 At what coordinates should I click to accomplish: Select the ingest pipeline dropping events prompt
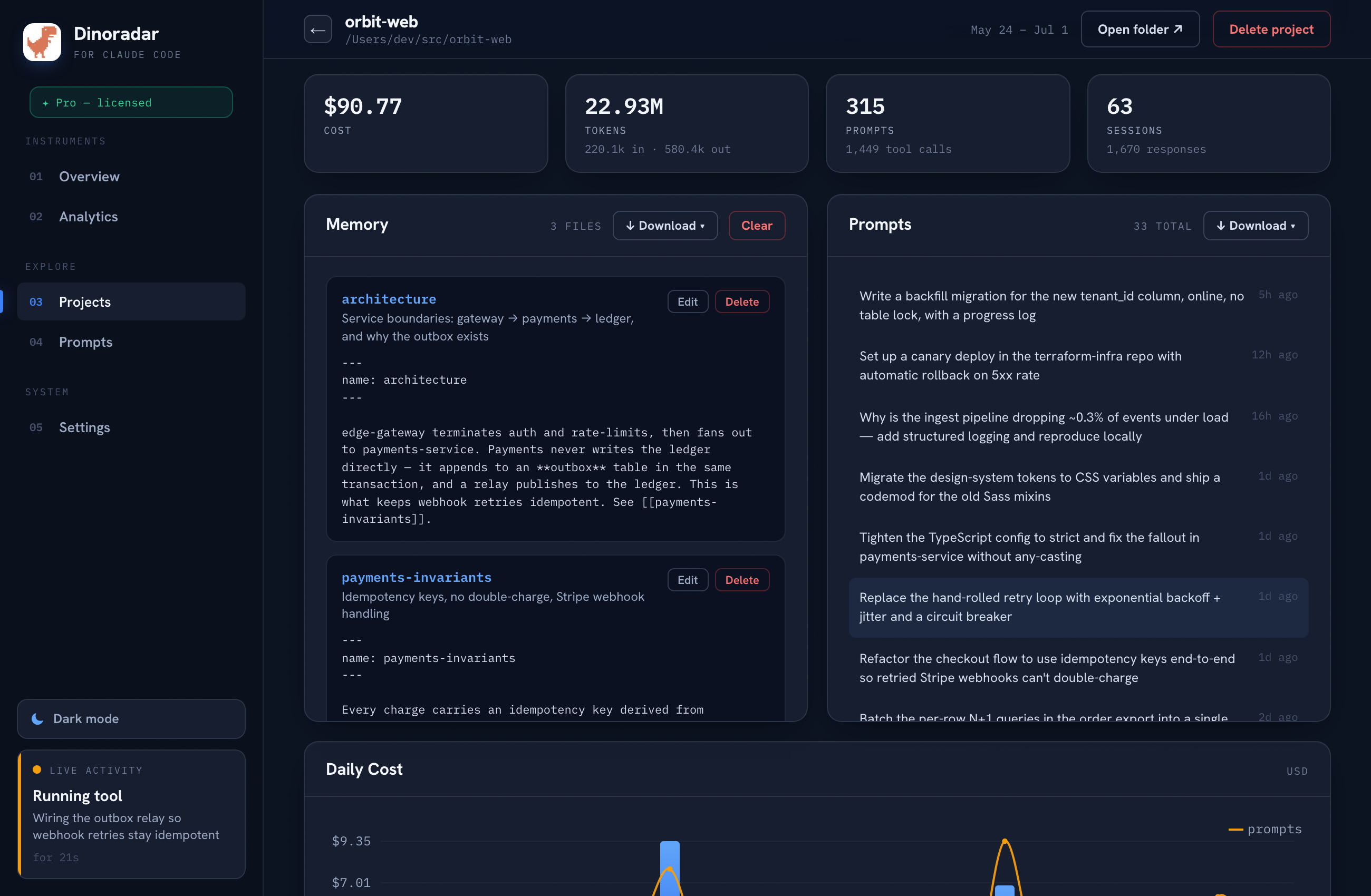pos(1078,427)
